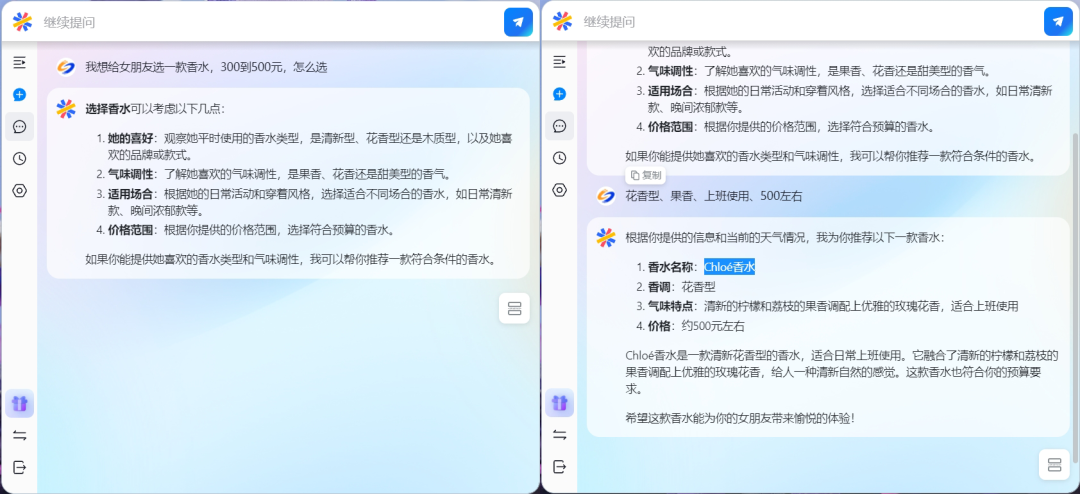Click the floating layout button in left window
1080x494 pixels.
515,308
